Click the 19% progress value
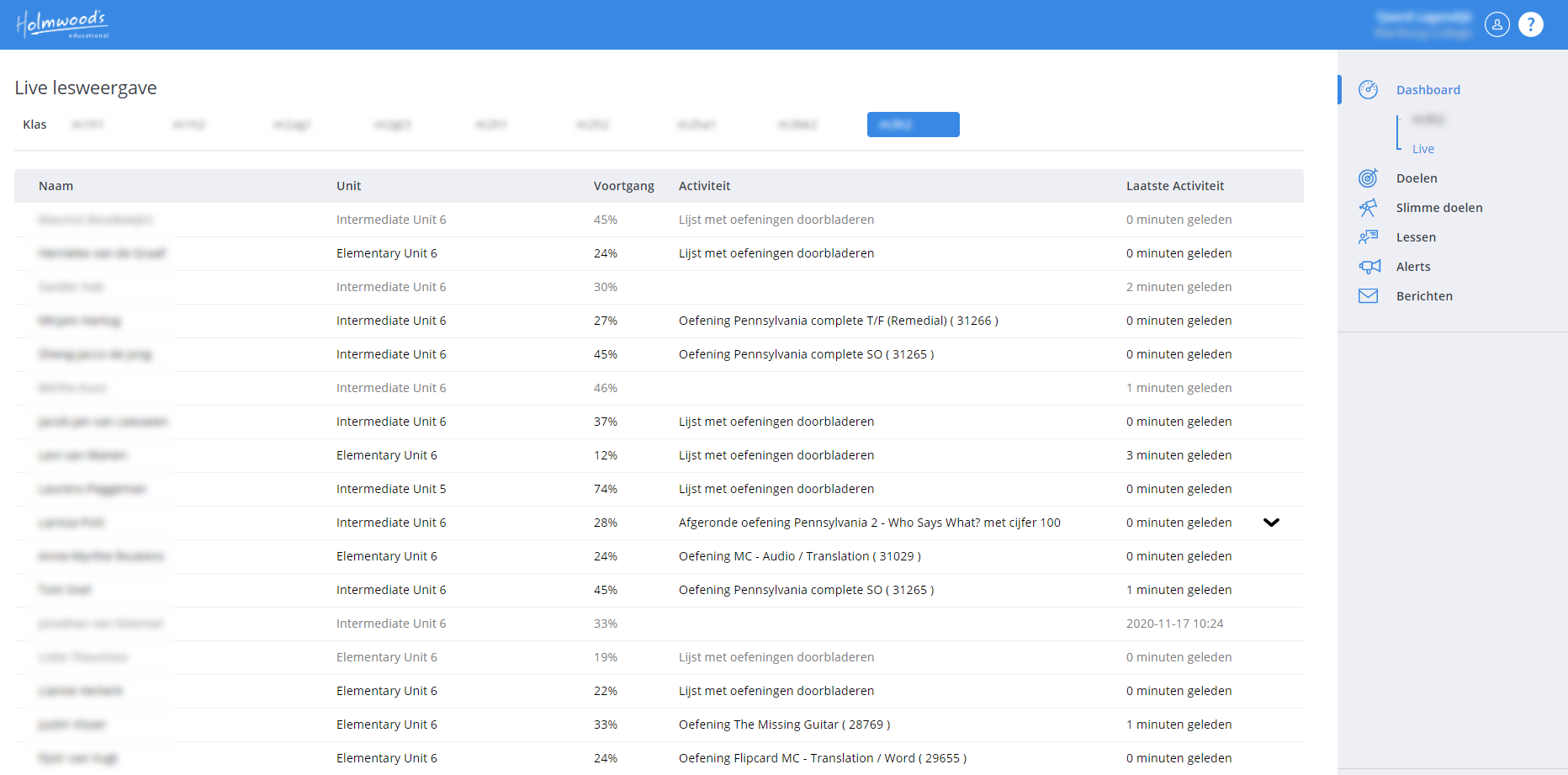 click(606, 657)
